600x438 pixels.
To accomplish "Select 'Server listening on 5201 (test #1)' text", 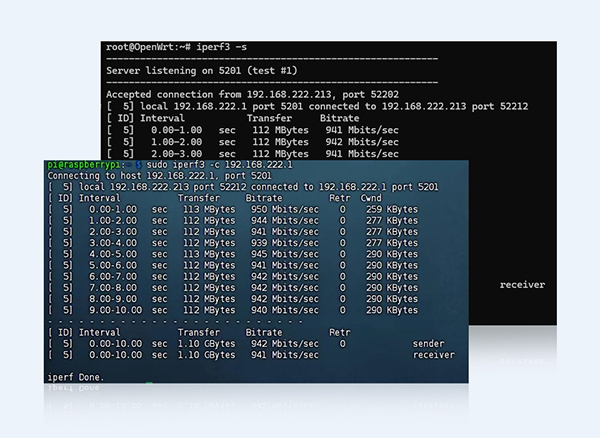I will click(x=202, y=71).
